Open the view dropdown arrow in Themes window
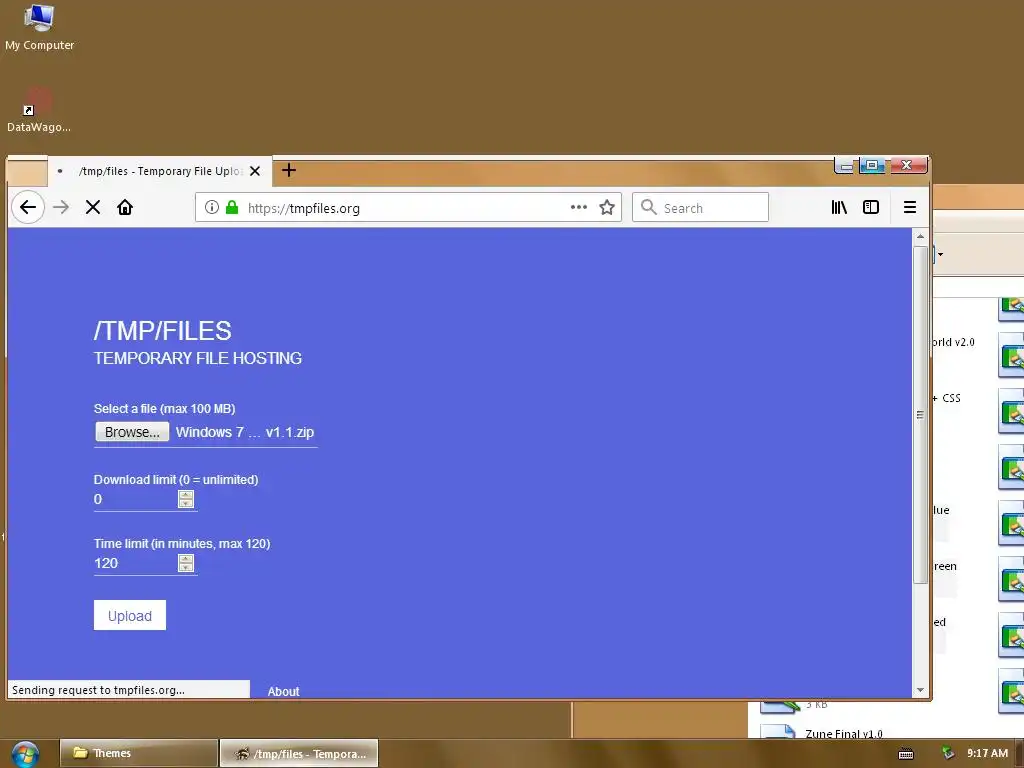This screenshot has height=768, width=1024. pos(940,254)
